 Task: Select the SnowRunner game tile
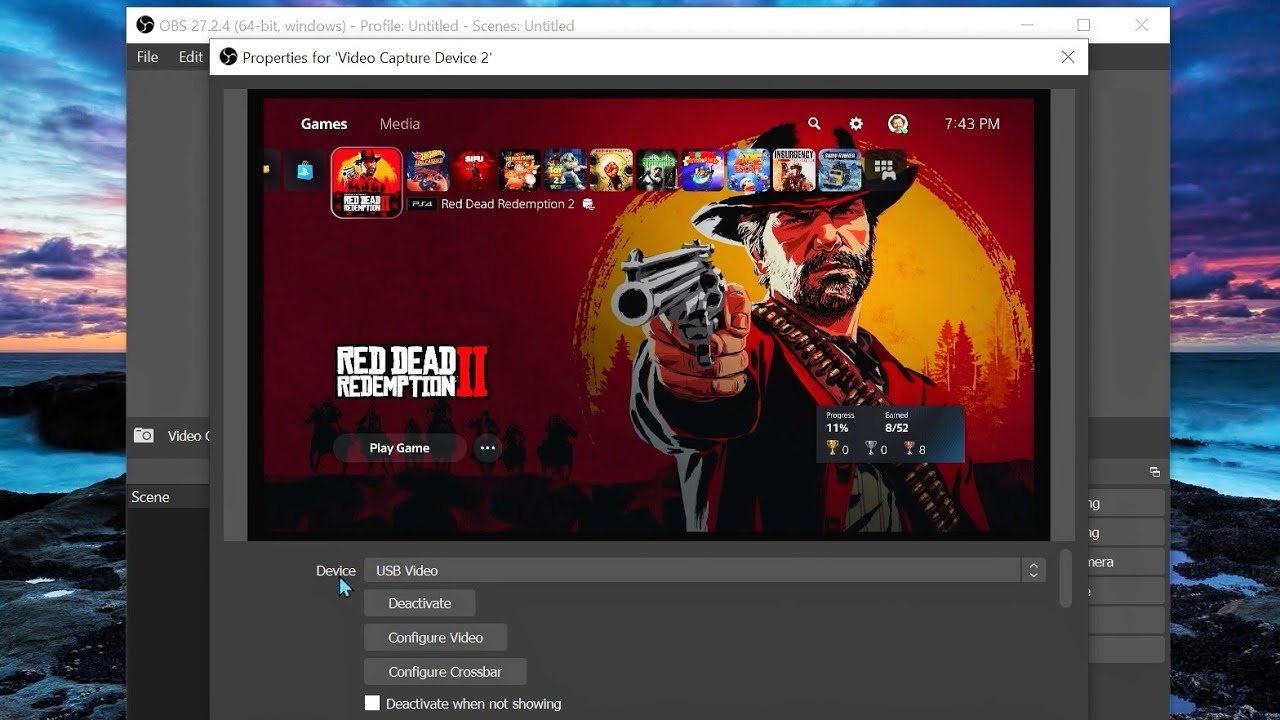839,171
